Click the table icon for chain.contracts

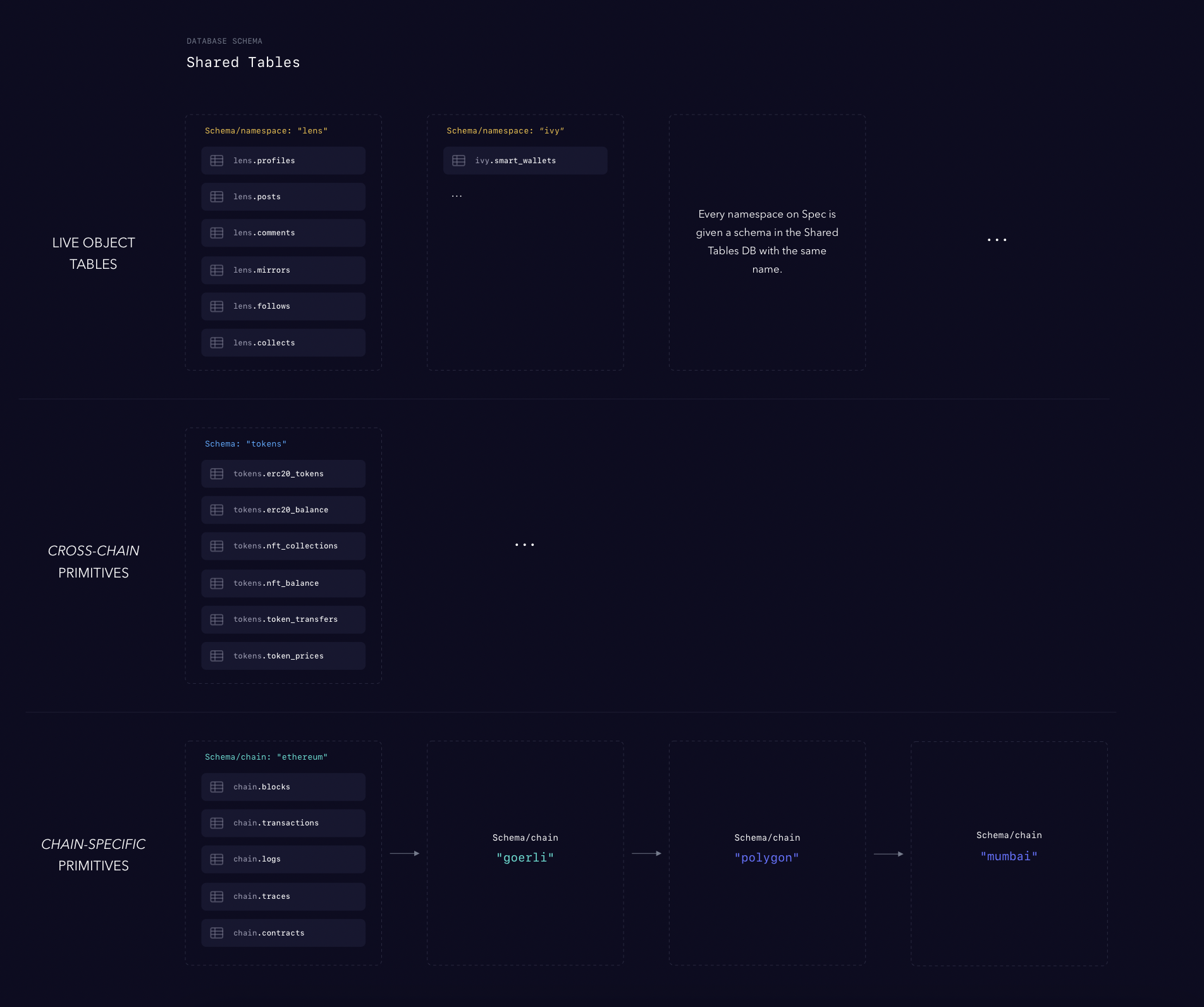pos(217,932)
